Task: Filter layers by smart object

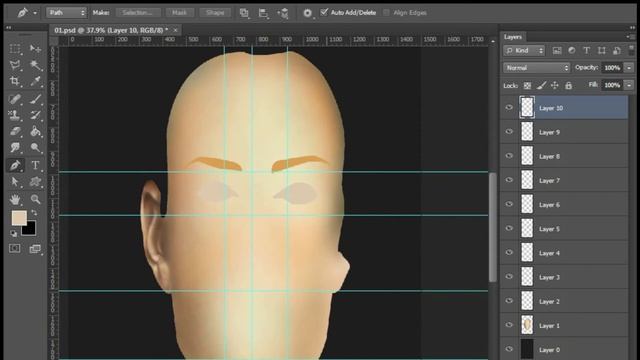Action: point(617,51)
